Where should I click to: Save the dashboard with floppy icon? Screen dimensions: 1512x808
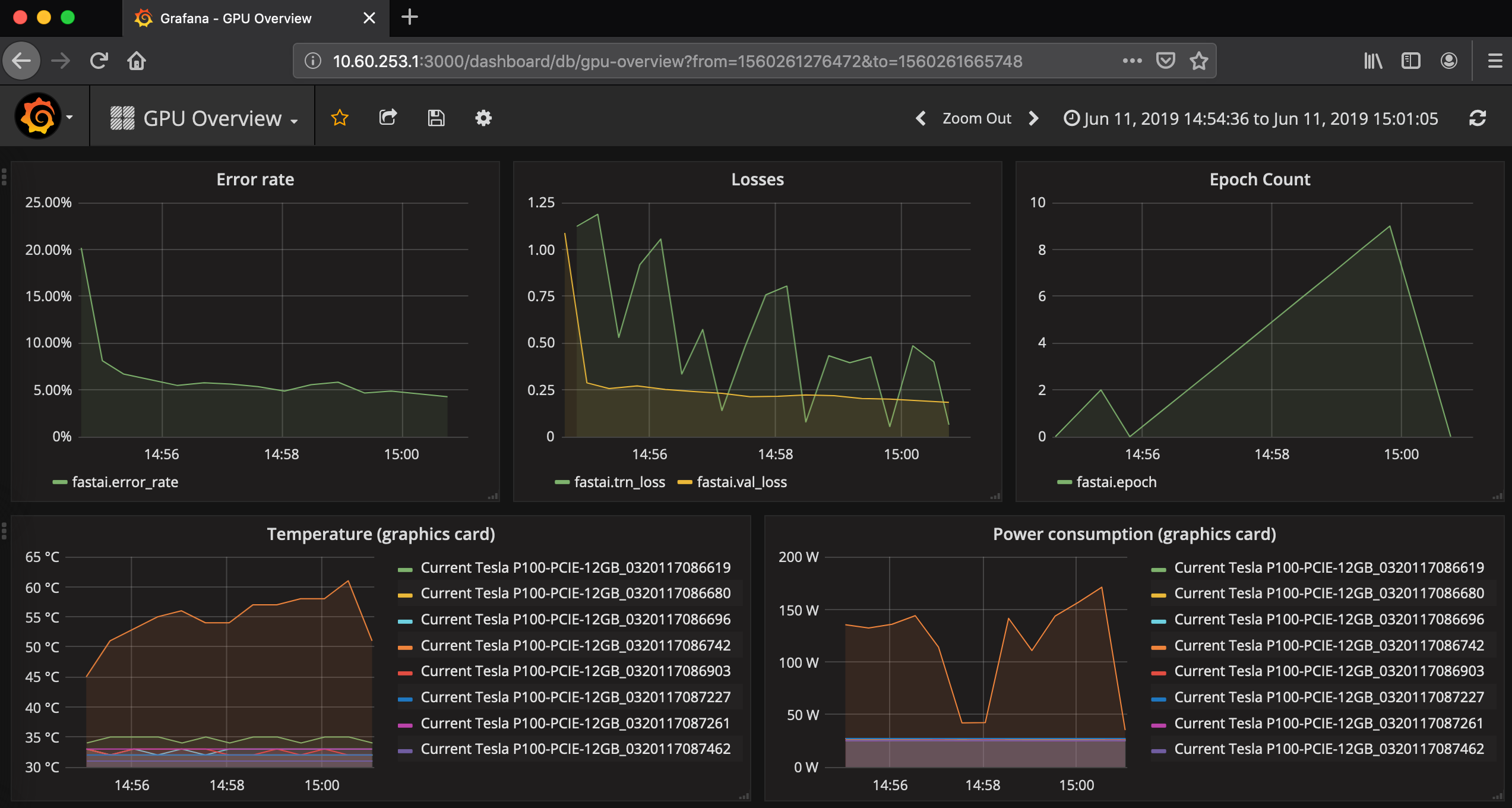coord(436,118)
